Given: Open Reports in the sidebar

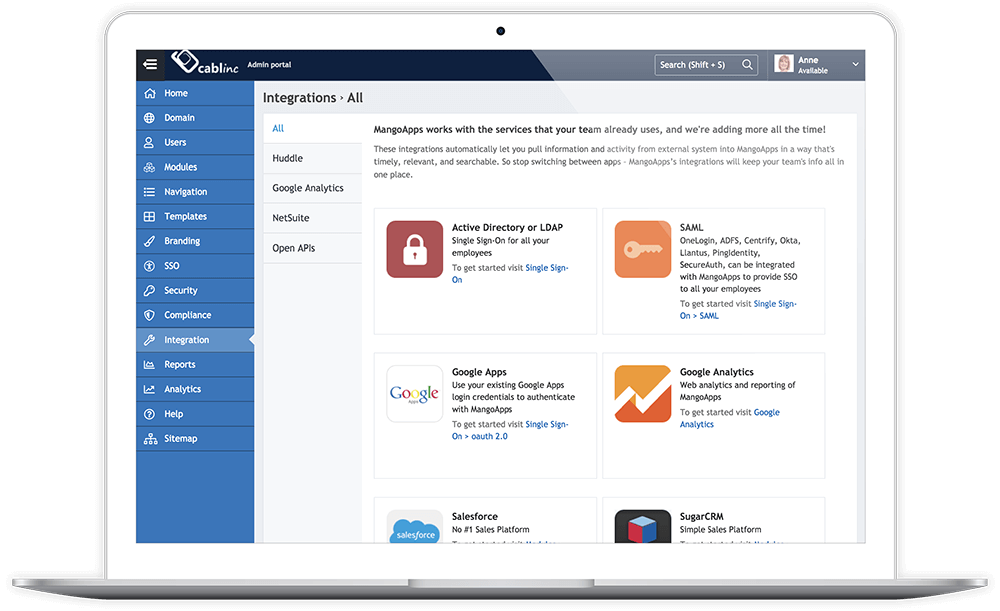Looking at the screenshot, I should click(195, 365).
